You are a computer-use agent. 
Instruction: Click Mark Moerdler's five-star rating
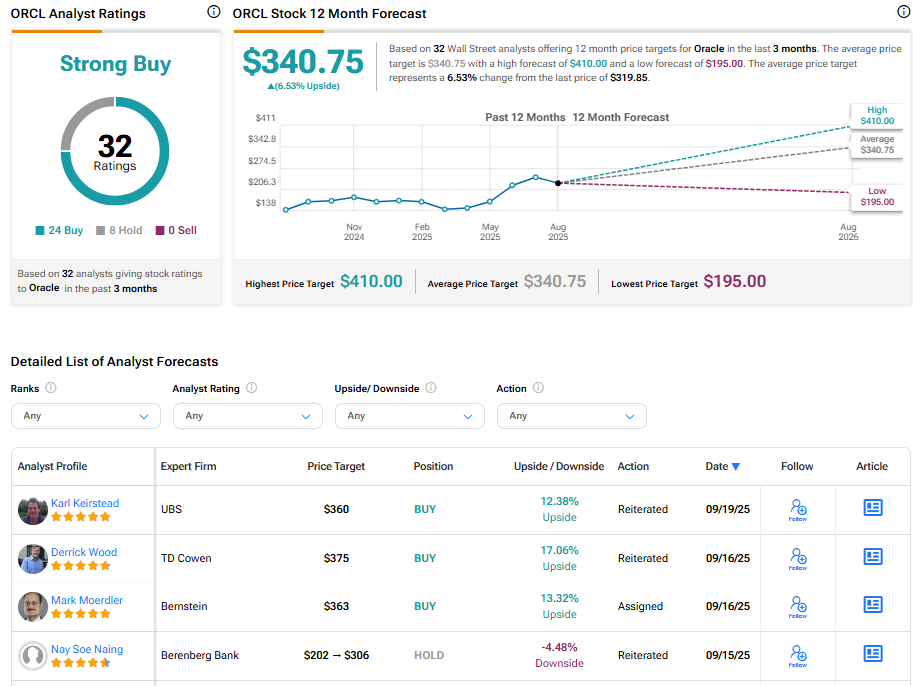point(80,613)
